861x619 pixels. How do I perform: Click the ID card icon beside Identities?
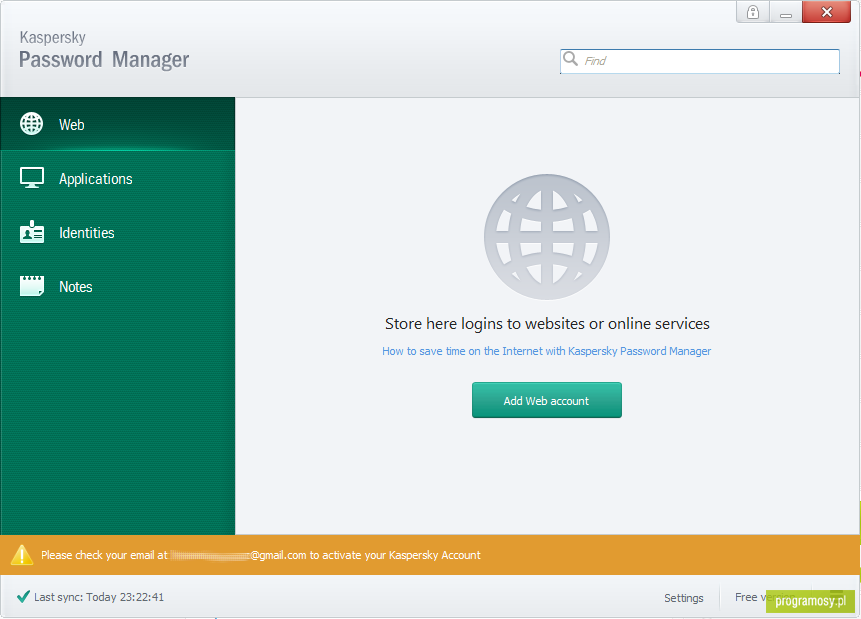pyautogui.click(x=32, y=232)
